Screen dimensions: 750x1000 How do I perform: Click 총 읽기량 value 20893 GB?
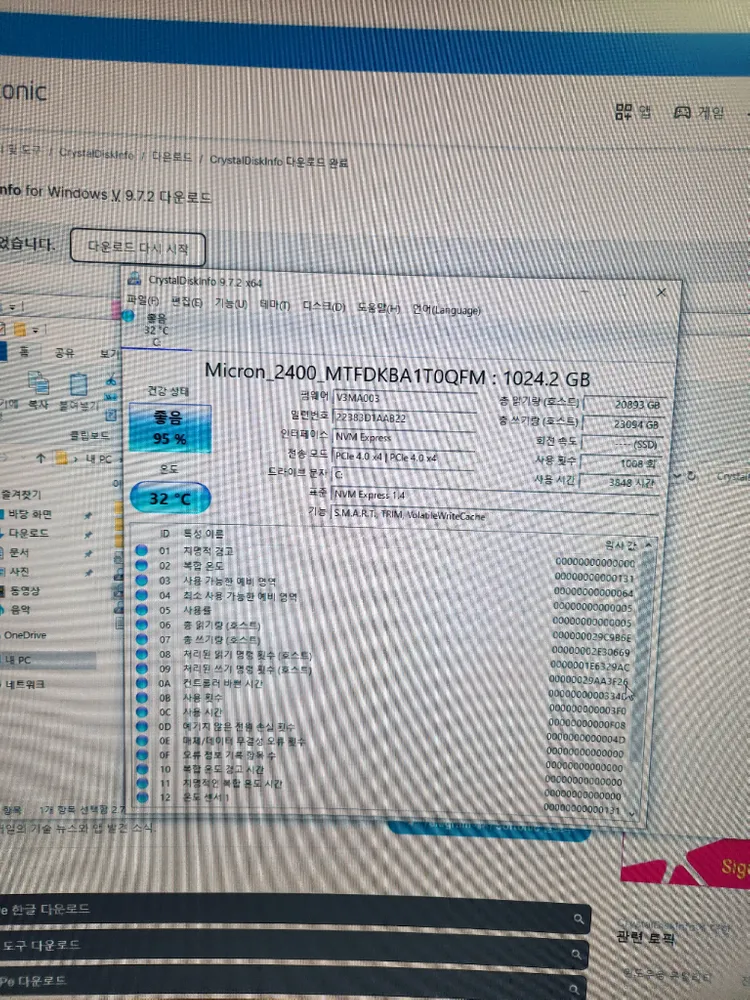pyautogui.click(x=623, y=404)
